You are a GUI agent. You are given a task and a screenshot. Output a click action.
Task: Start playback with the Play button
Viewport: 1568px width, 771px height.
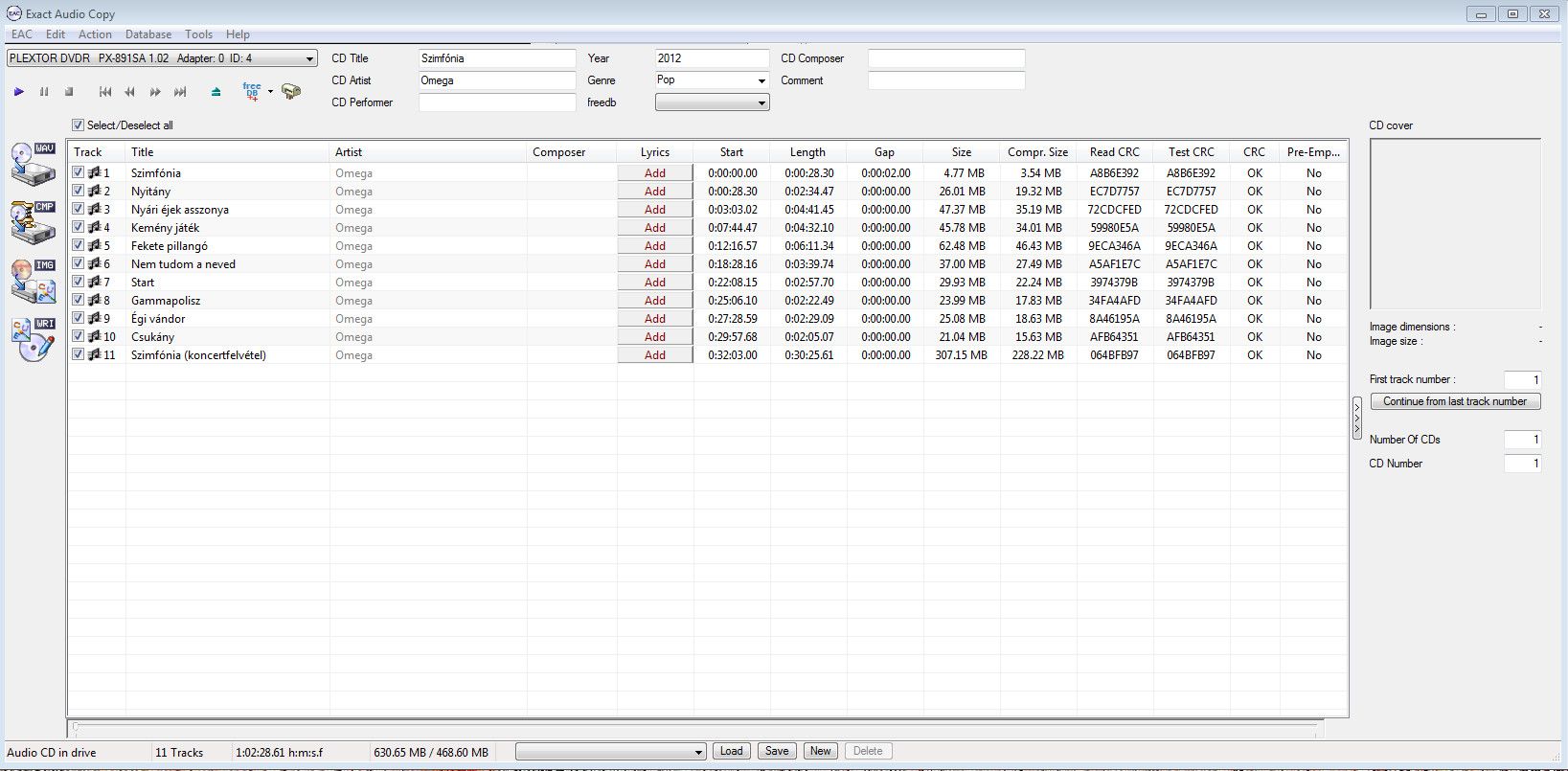(18, 92)
